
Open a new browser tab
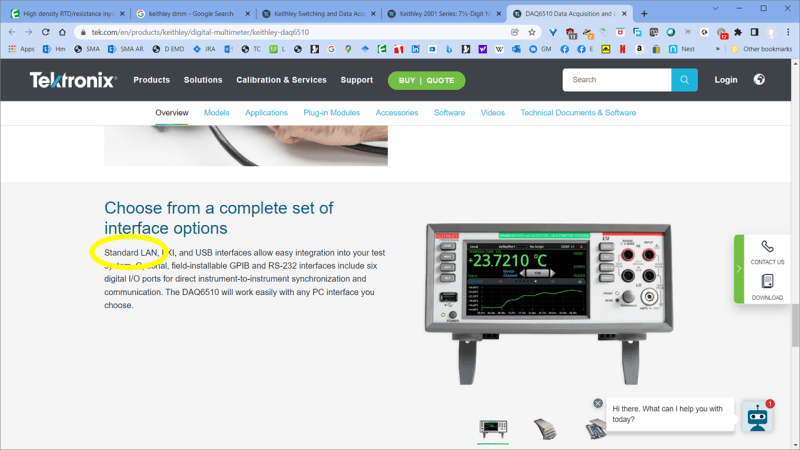[x=644, y=14]
